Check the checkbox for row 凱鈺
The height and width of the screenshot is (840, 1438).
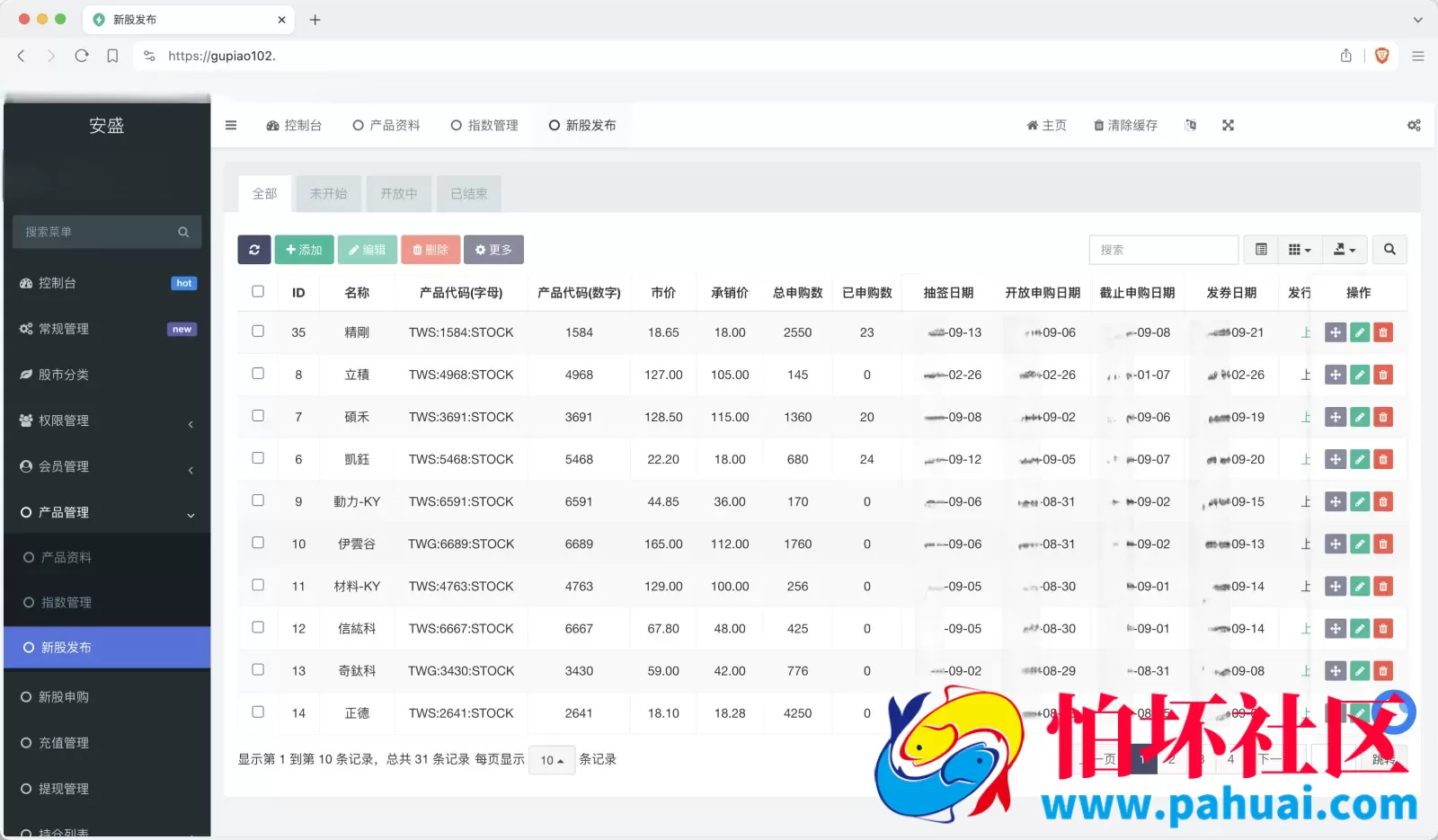click(258, 458)
